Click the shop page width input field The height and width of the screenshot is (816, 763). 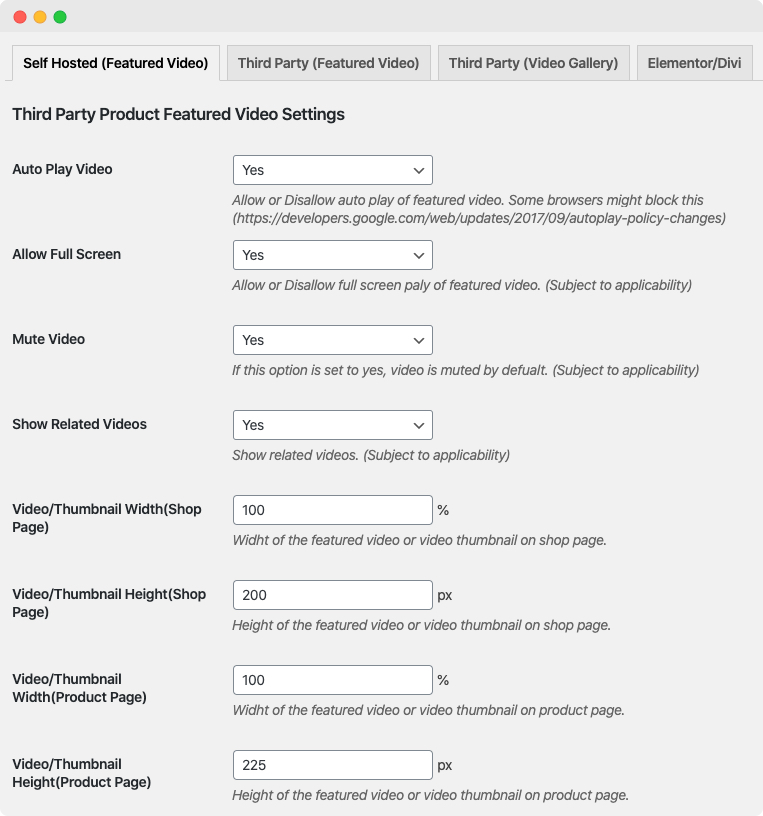333,510
